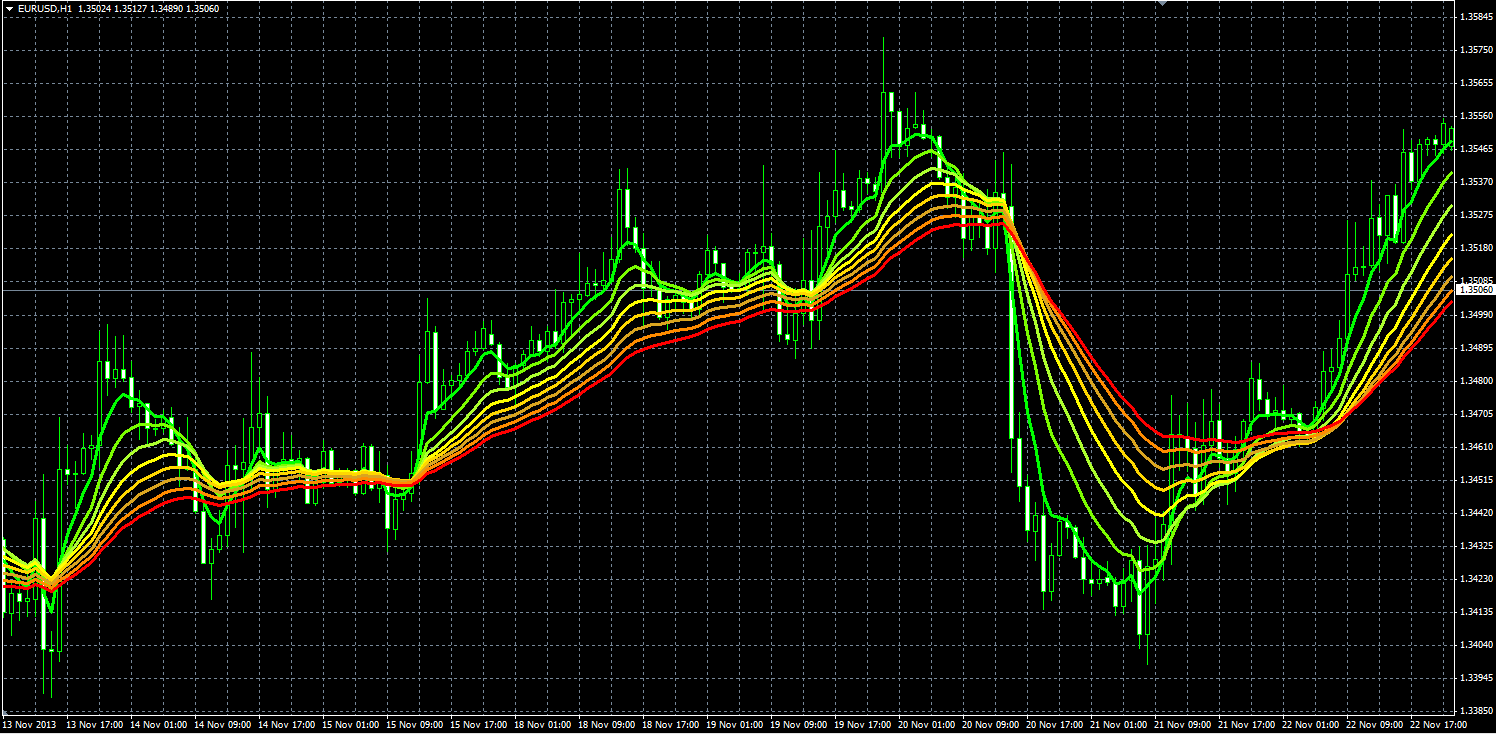The height and width of the screenshot is (734, 1496).
Task: Click the 20 Nov 17:00 time label
Action: click(1056, 724)
